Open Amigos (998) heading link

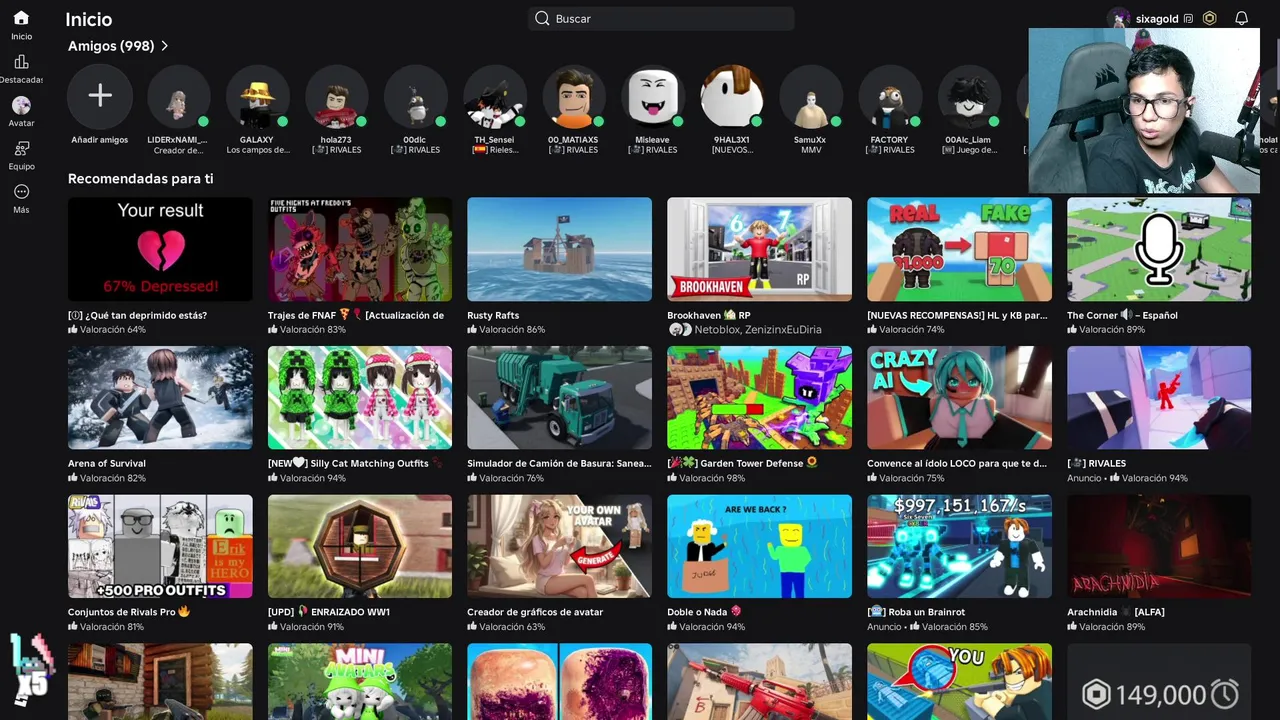(111, 46)
